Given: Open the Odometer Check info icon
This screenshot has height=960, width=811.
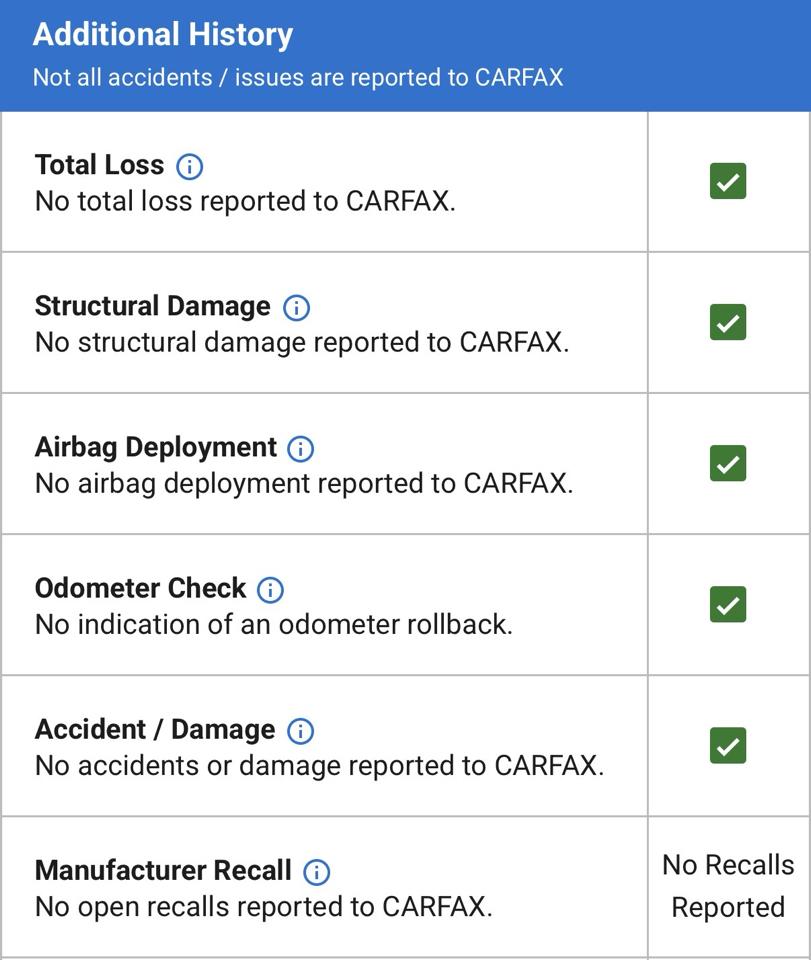Looking at the screenshot, I should coord(270,590).
